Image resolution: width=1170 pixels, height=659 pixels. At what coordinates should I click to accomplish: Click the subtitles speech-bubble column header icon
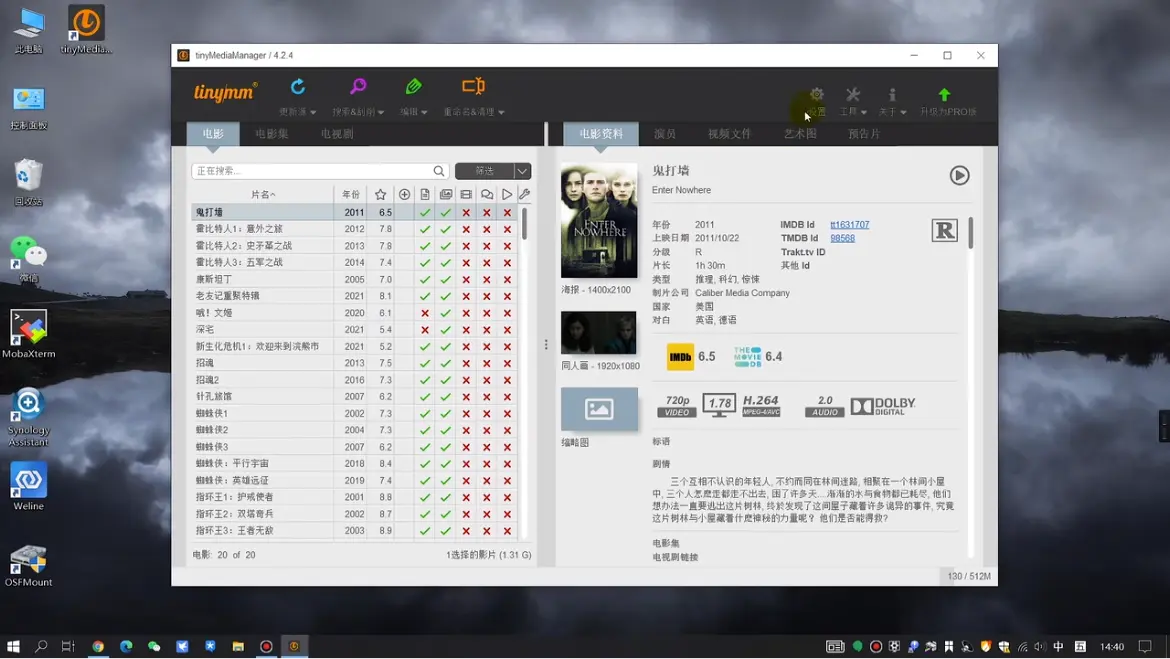tap(487, 195)
